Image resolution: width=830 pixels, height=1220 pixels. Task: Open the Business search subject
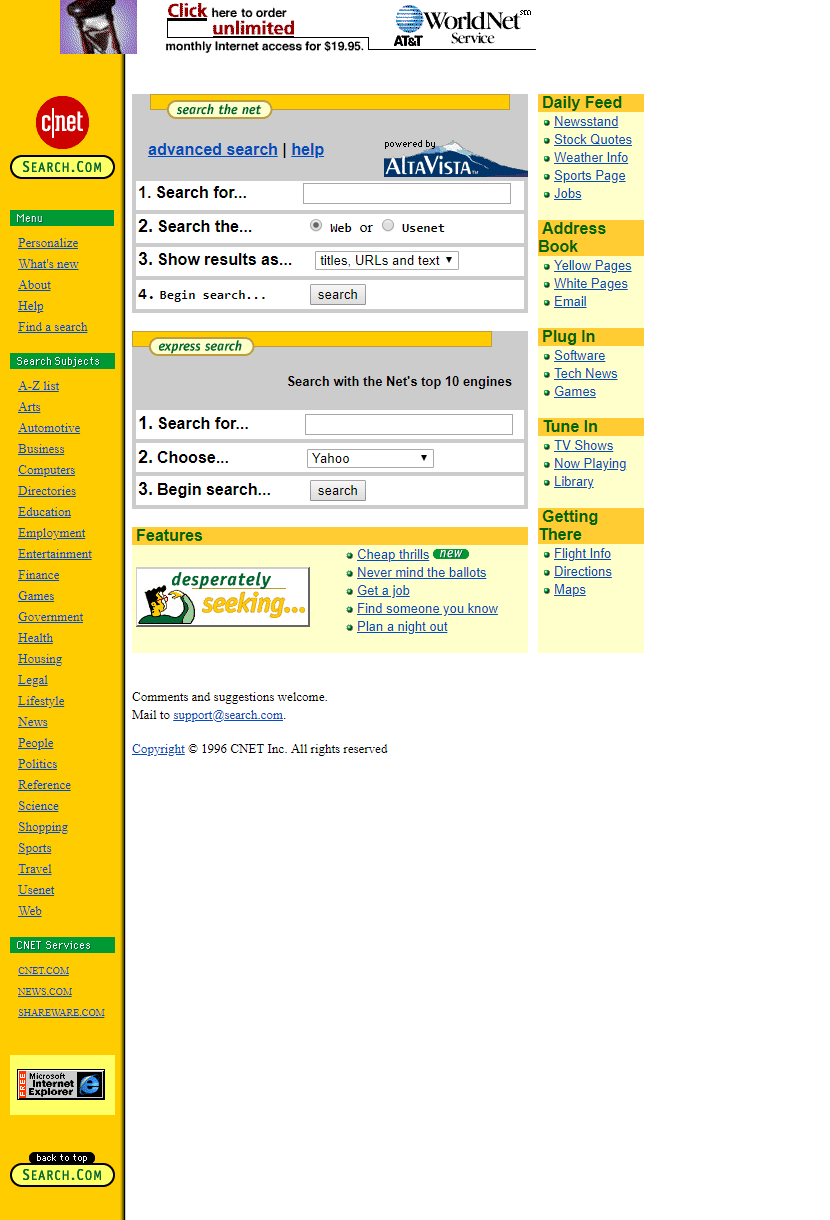click(41, 449)
